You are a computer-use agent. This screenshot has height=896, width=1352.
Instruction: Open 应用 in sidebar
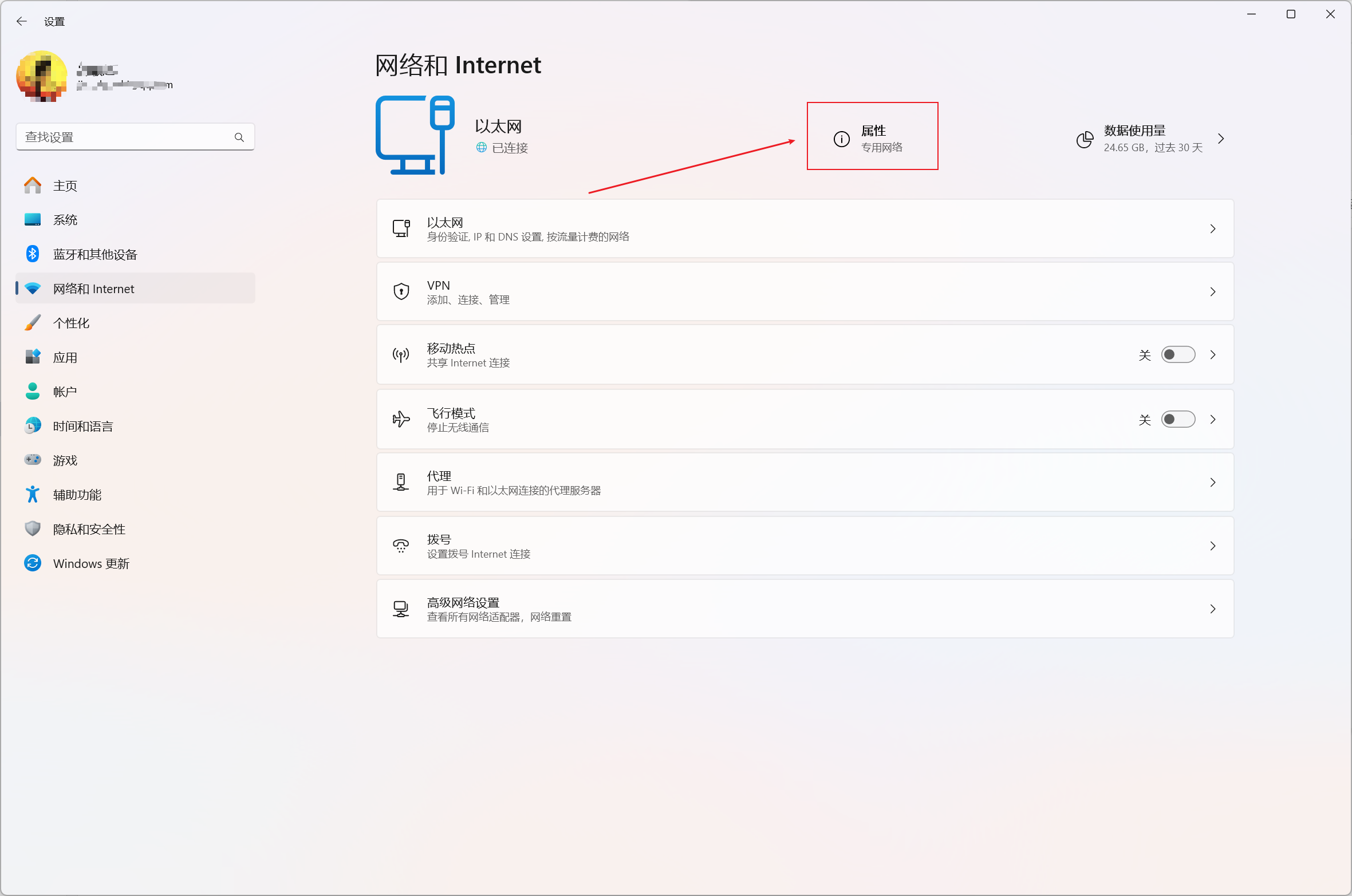click(135, 357)
